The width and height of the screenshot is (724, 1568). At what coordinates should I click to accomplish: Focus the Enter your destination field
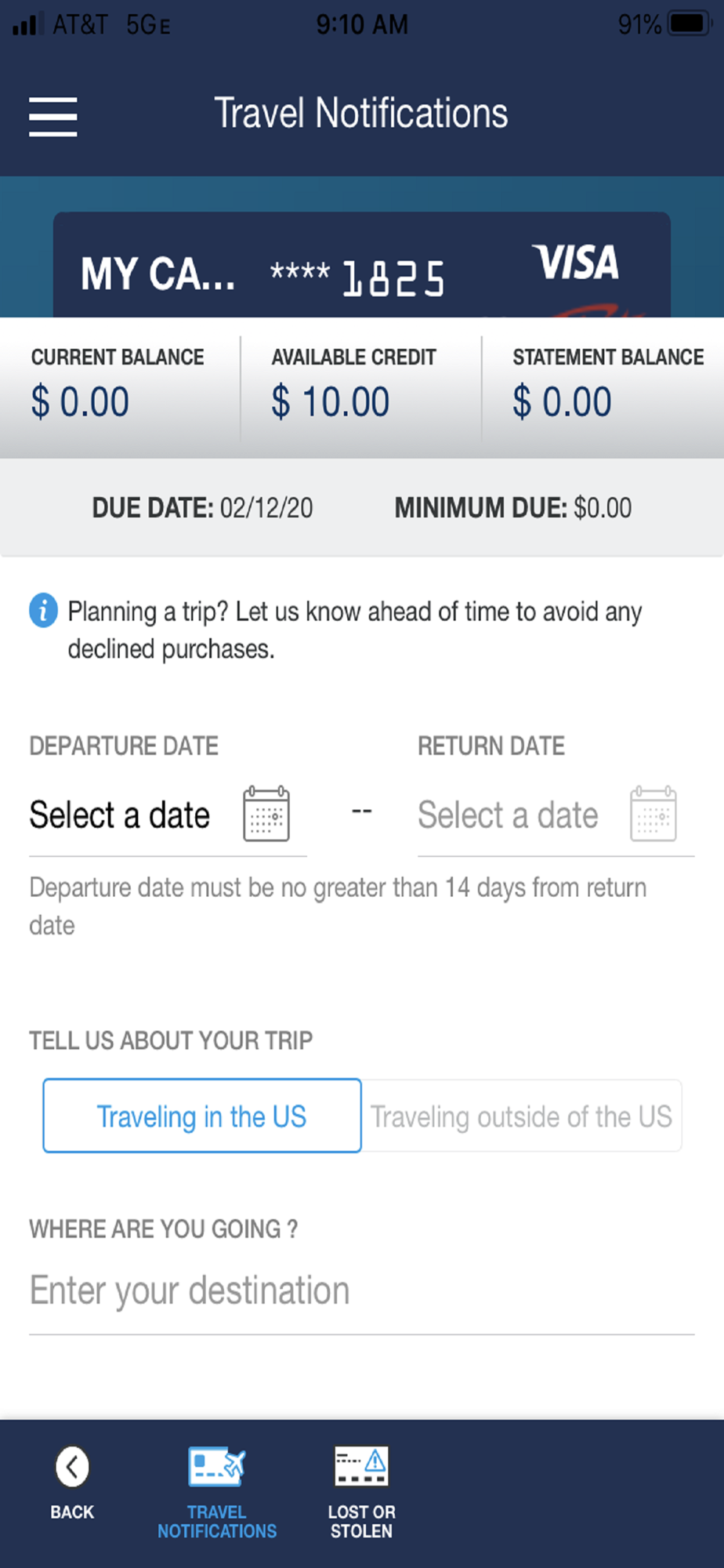[361, 1291]
